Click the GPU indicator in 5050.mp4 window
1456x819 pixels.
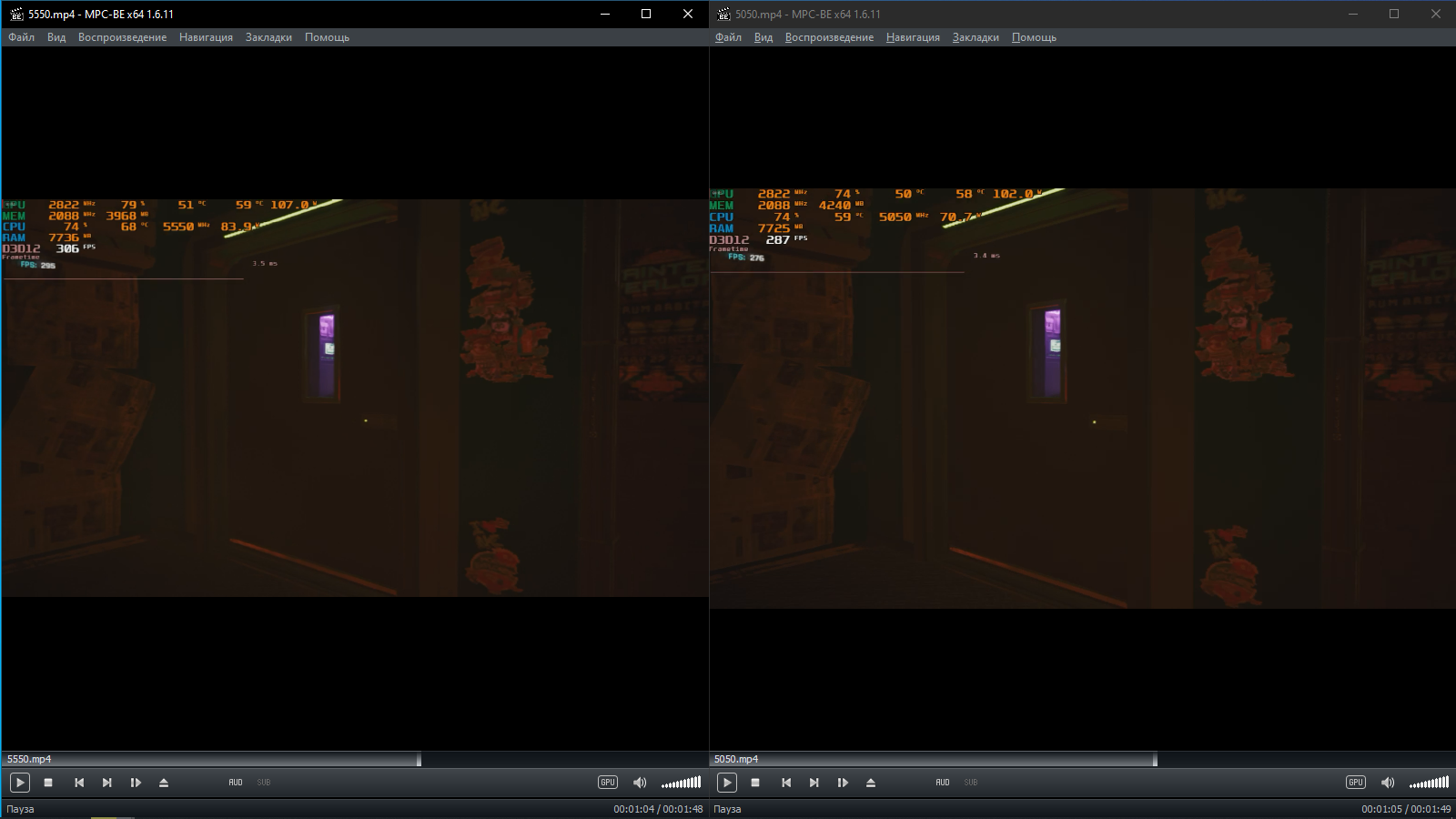click(x=1356, y=783)
